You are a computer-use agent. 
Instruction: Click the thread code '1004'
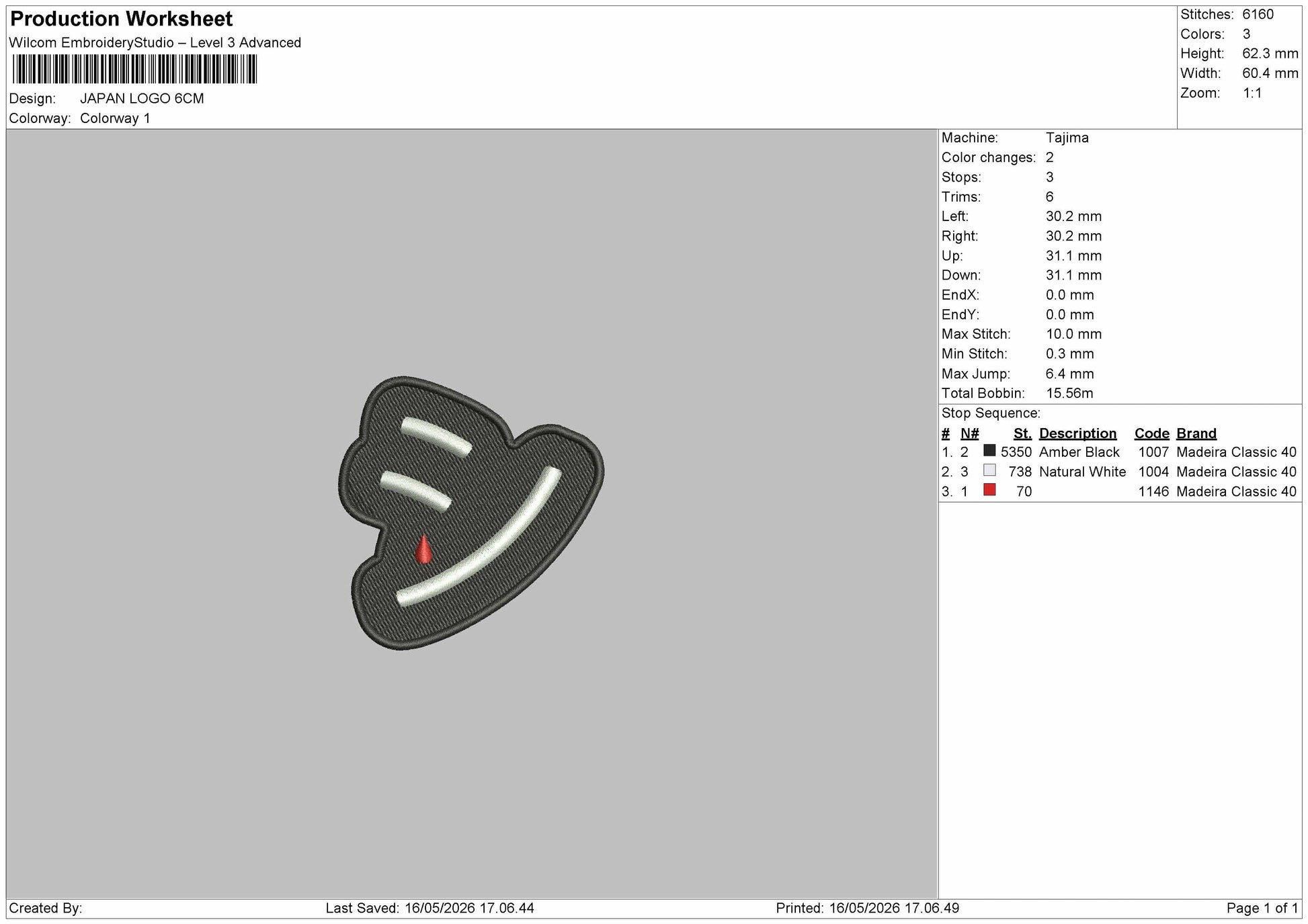1153,472
